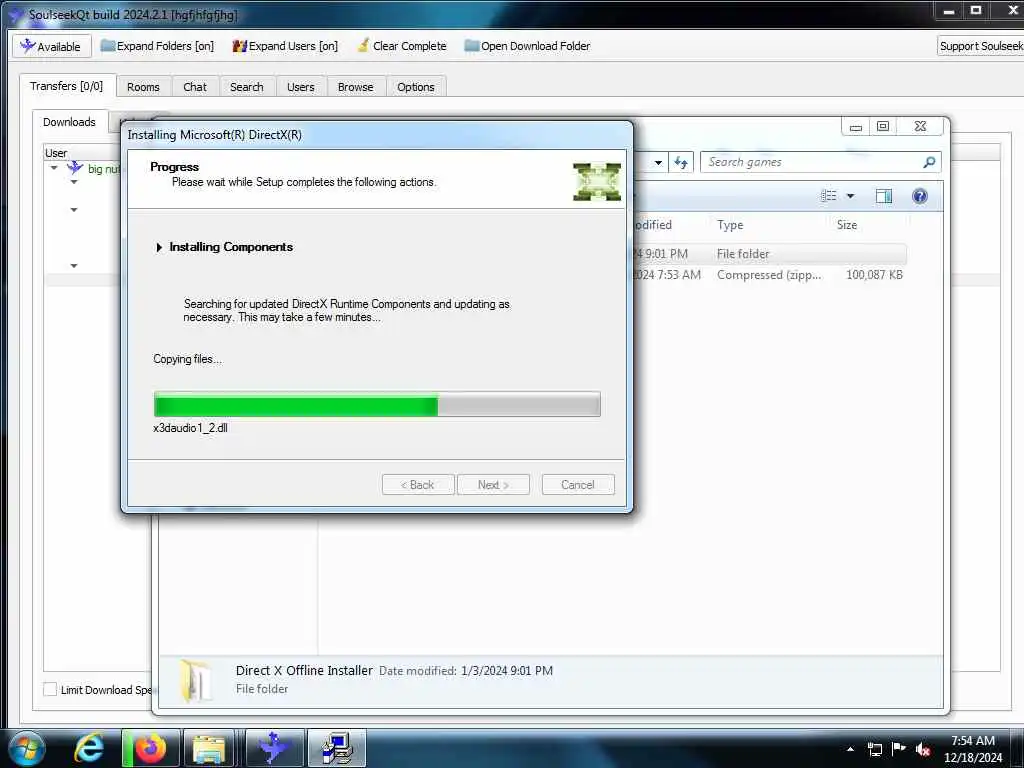Open the view options dropdown arrow in Explorer

click(x=850, y=196)
